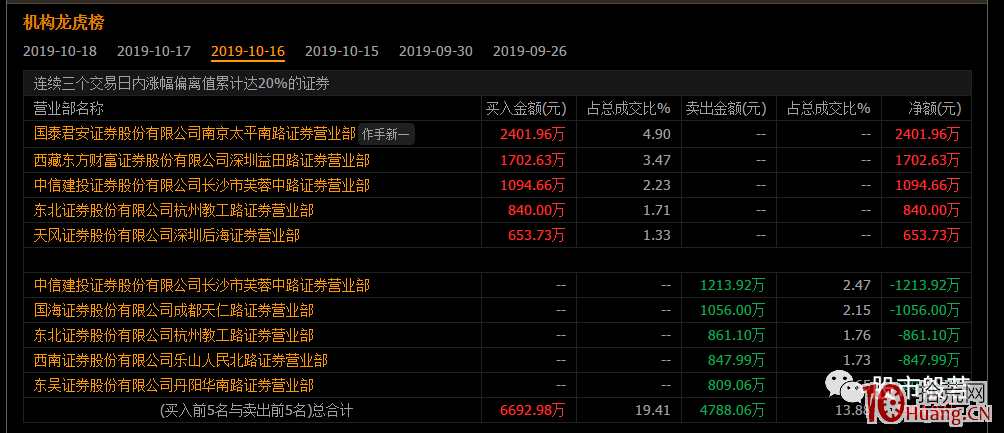Click buy amount 1094.66万 in 买入金额 column
The width and height of the screenshot is (1004, 433).
point(533,186)
